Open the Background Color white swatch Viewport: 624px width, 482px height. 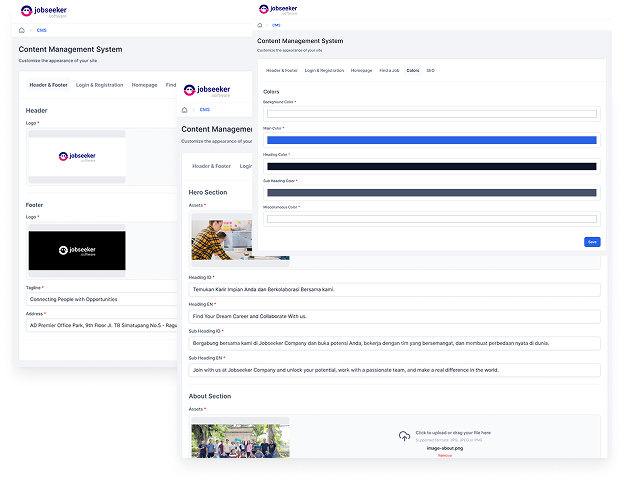click(x=432, y=114)
